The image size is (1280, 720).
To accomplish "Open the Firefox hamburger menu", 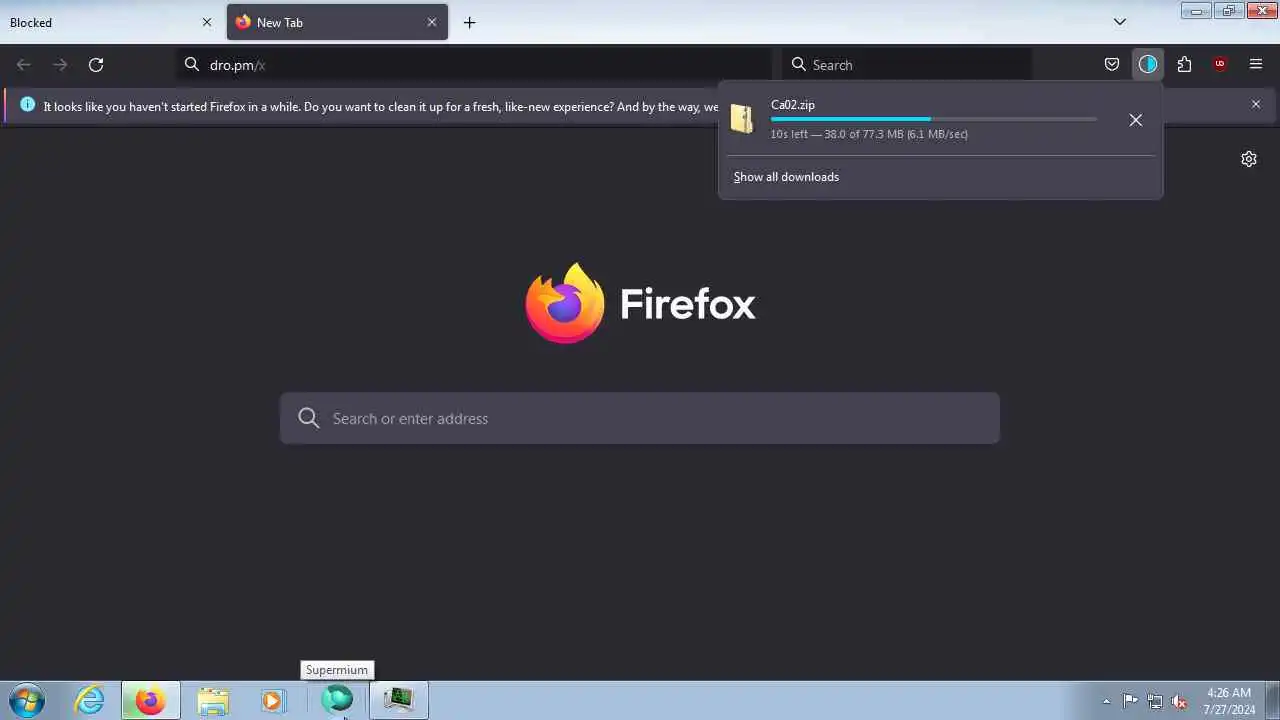I will [1256, 65].
